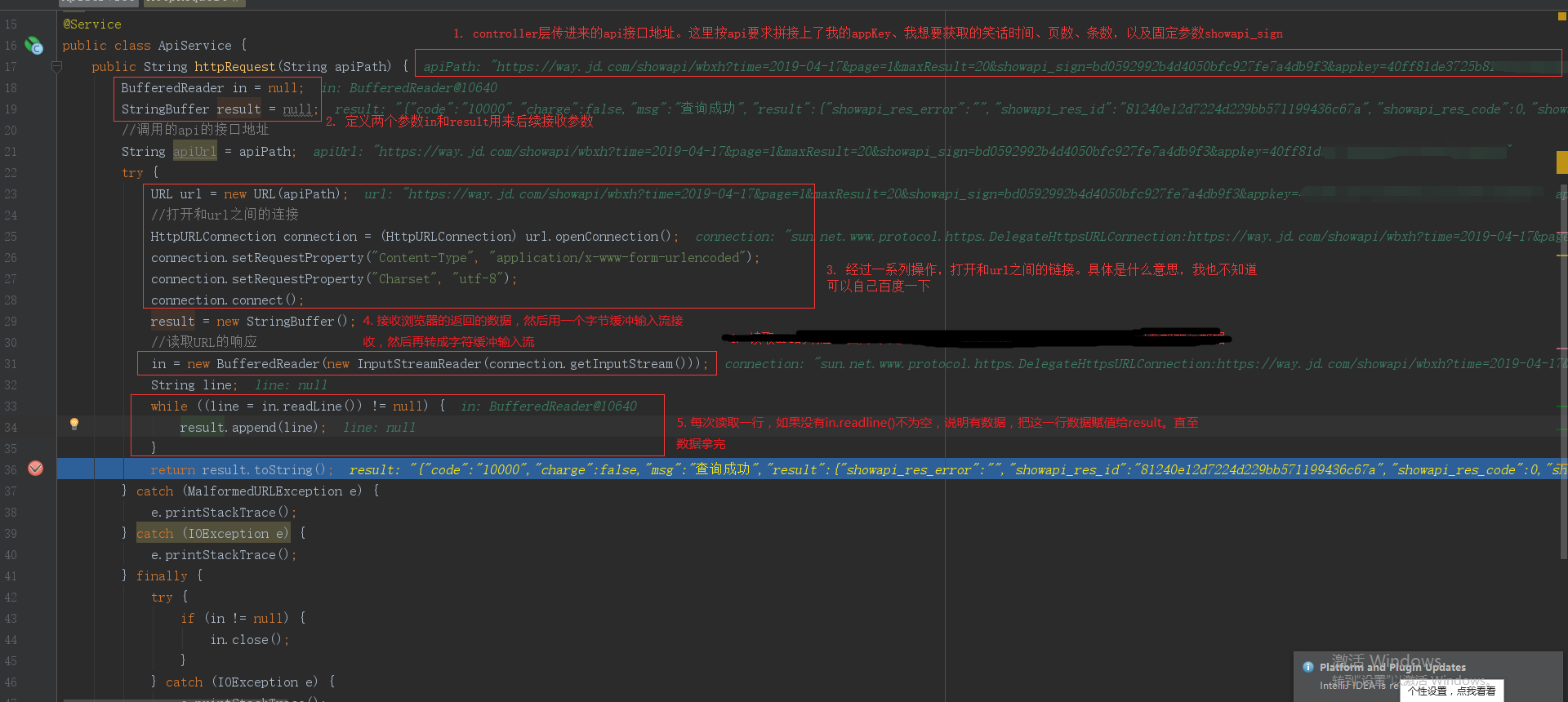Click 'return result.toString()' on highlighted line 36
The width and height of the screenshot is (1568, 702).
pyautogui.click(x=238, y=470)
